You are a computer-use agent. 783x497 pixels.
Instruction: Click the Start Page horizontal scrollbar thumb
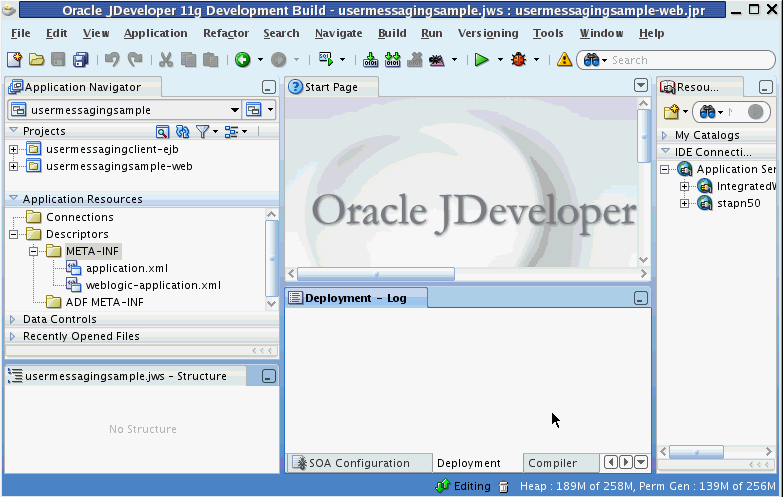click(x=376, y=274)
